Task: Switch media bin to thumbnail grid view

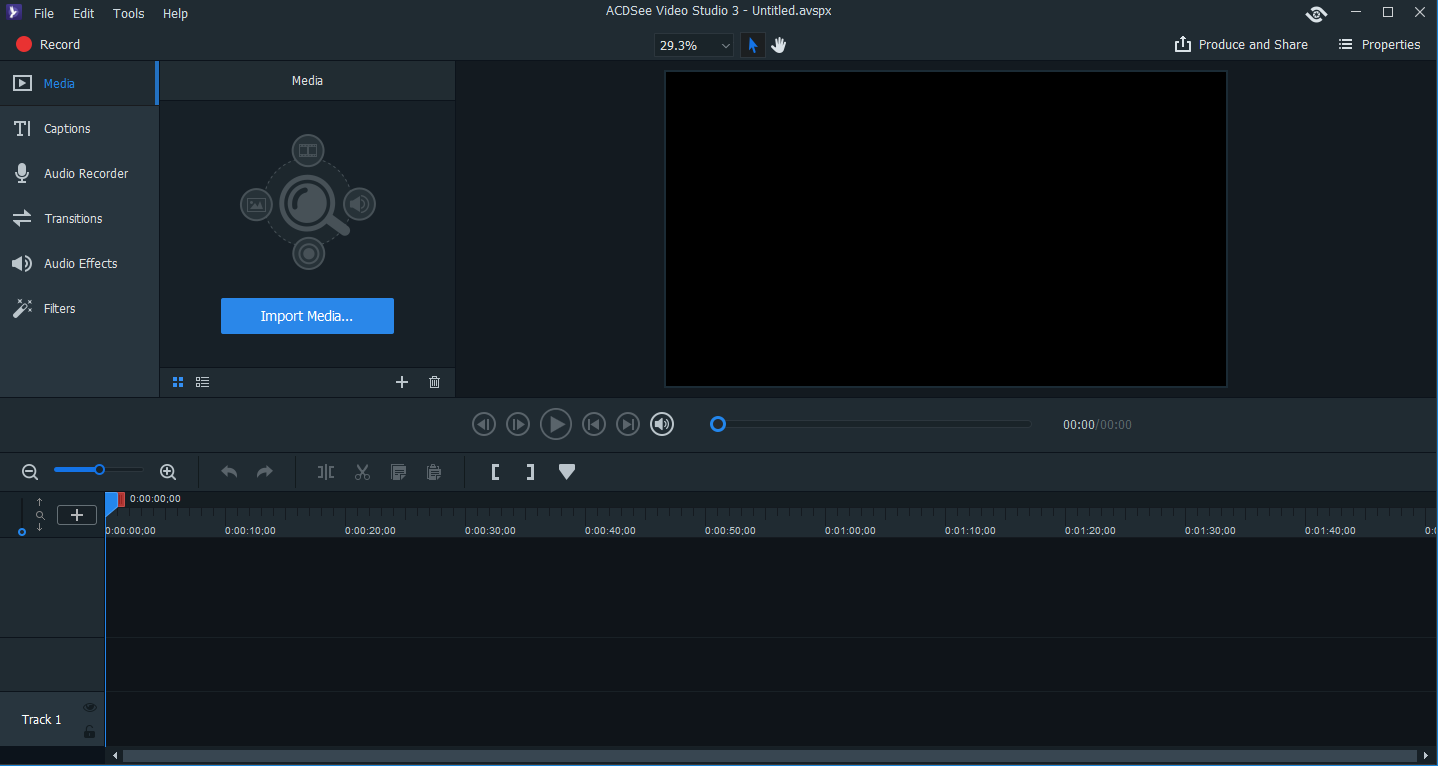Action: point(178,382)
